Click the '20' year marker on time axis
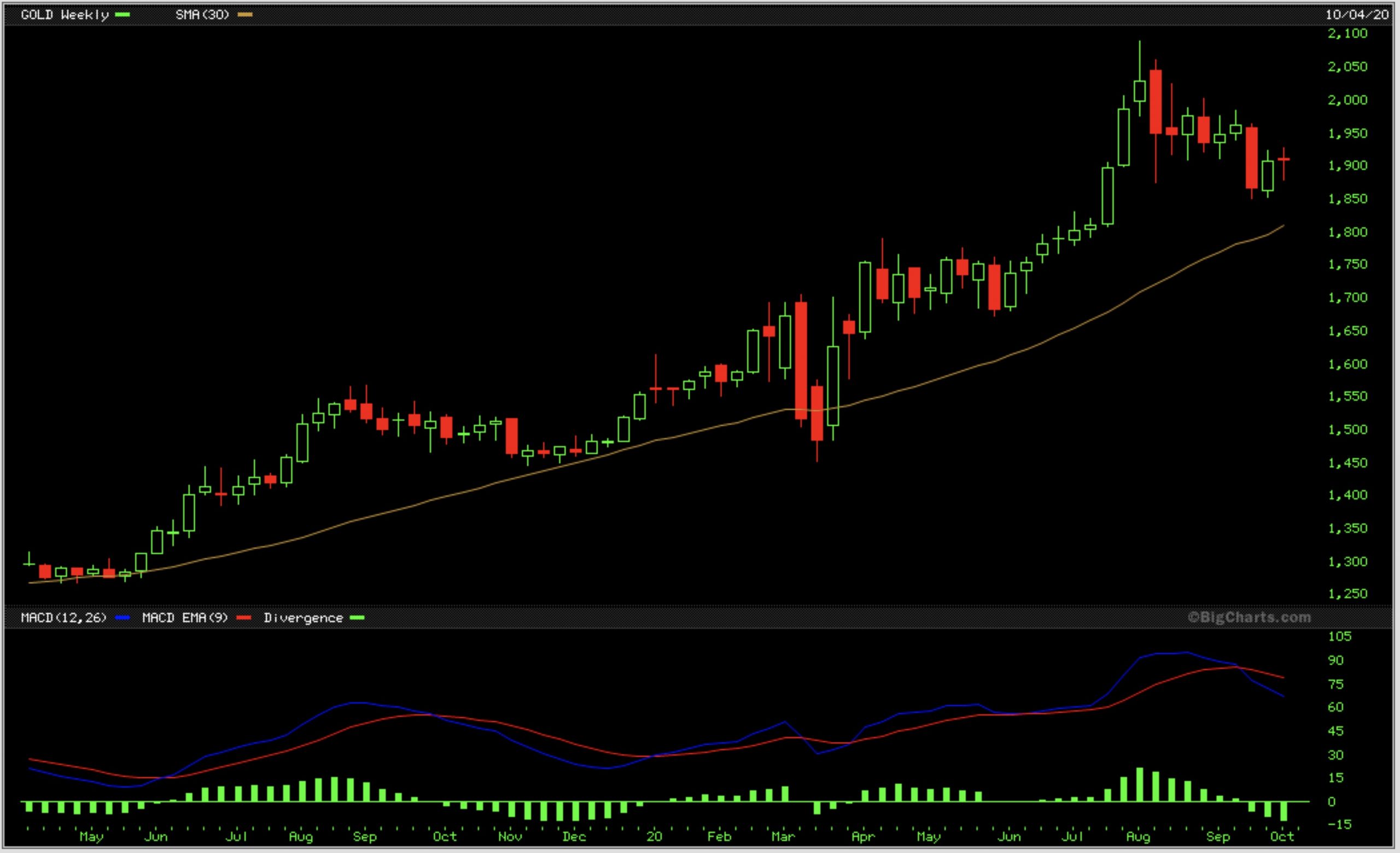Image resolution: width=1400 pixels, height=853 pixels. (654, 837)
